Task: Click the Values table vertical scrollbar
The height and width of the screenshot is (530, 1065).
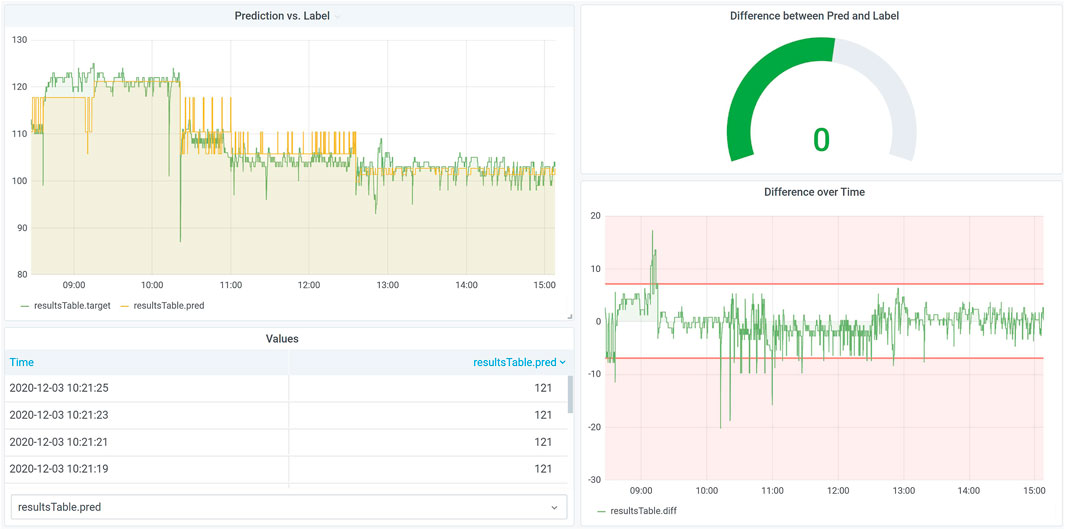Action: [570, 394]
